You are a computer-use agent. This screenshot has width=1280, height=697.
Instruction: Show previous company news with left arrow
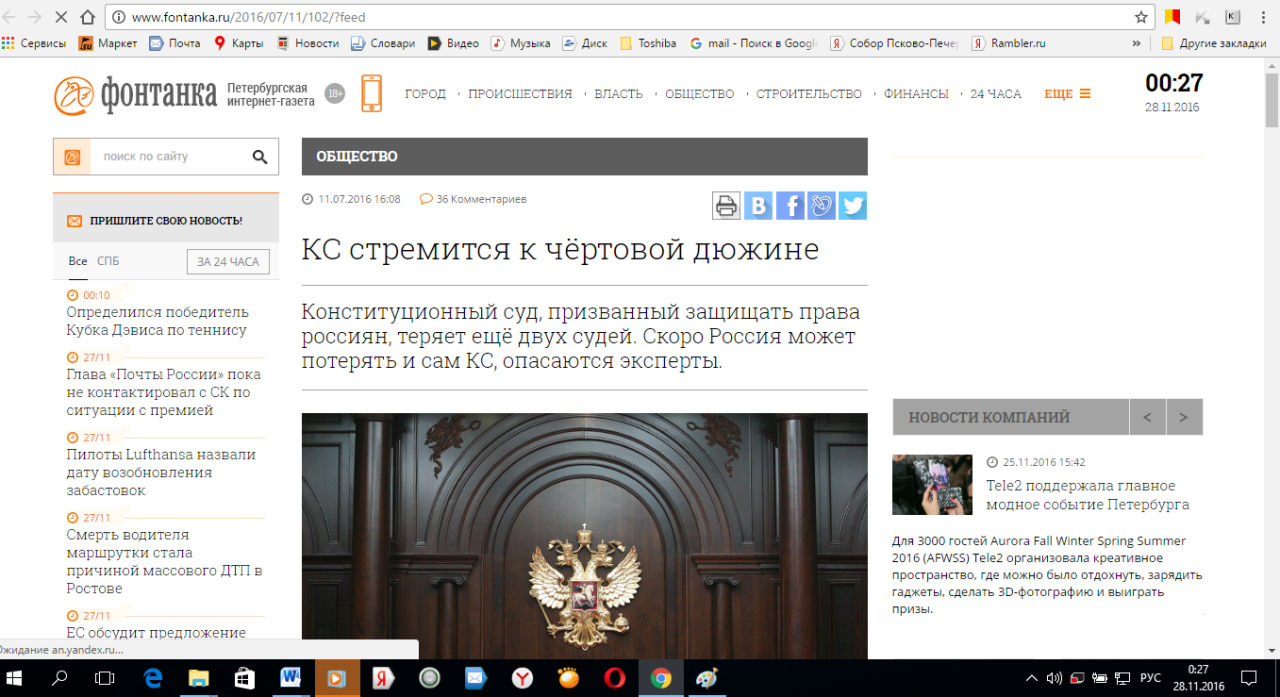1147,417
